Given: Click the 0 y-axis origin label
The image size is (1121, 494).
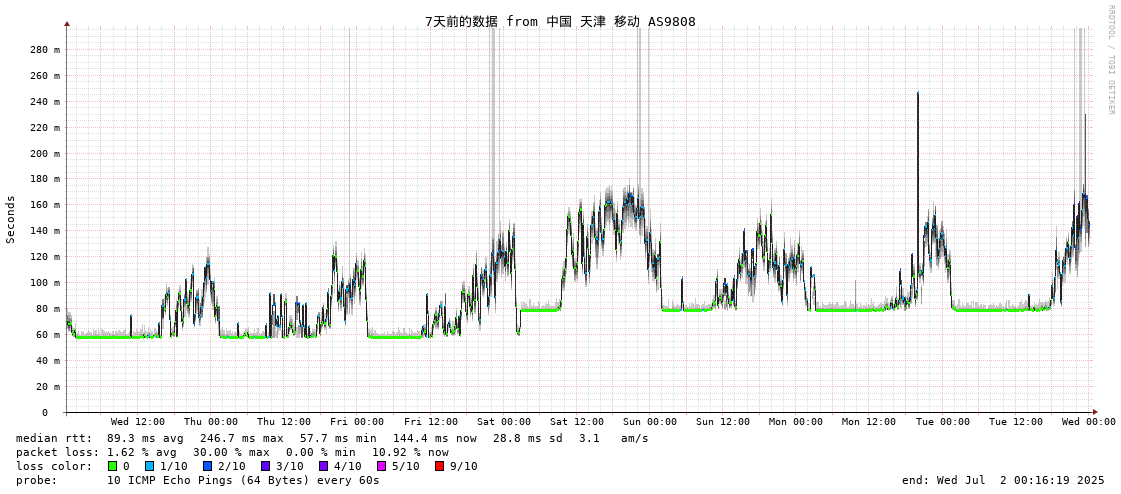Looking at the screenshot, I should [x=44, y=413].
